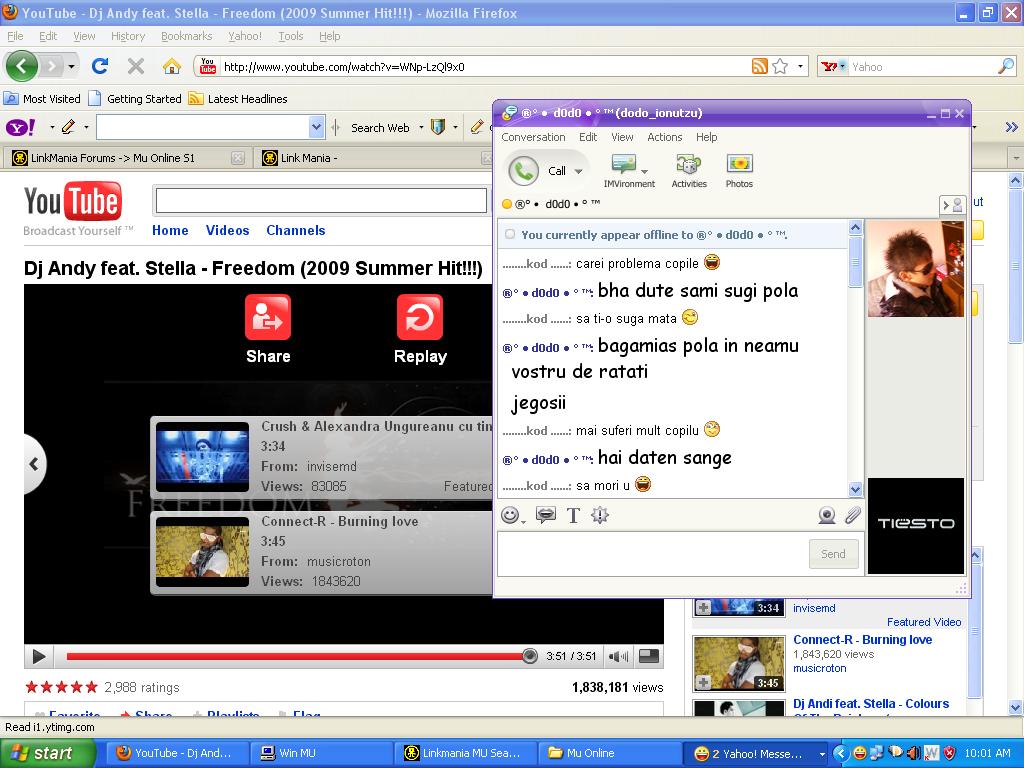Start a voice Call with d0d0
This screenshot has height=768, width=1024.
click(x=538, y=171)
